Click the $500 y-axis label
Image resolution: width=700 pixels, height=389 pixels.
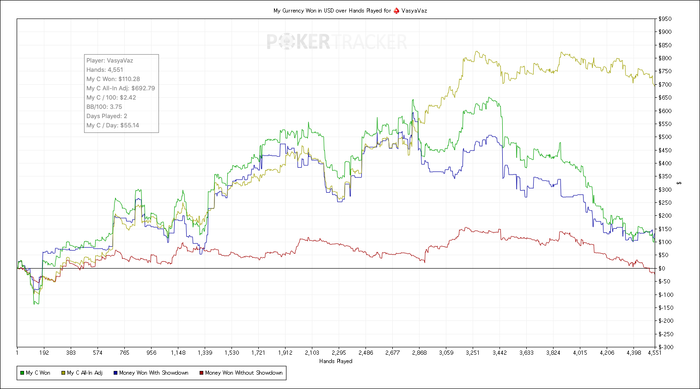665,137
